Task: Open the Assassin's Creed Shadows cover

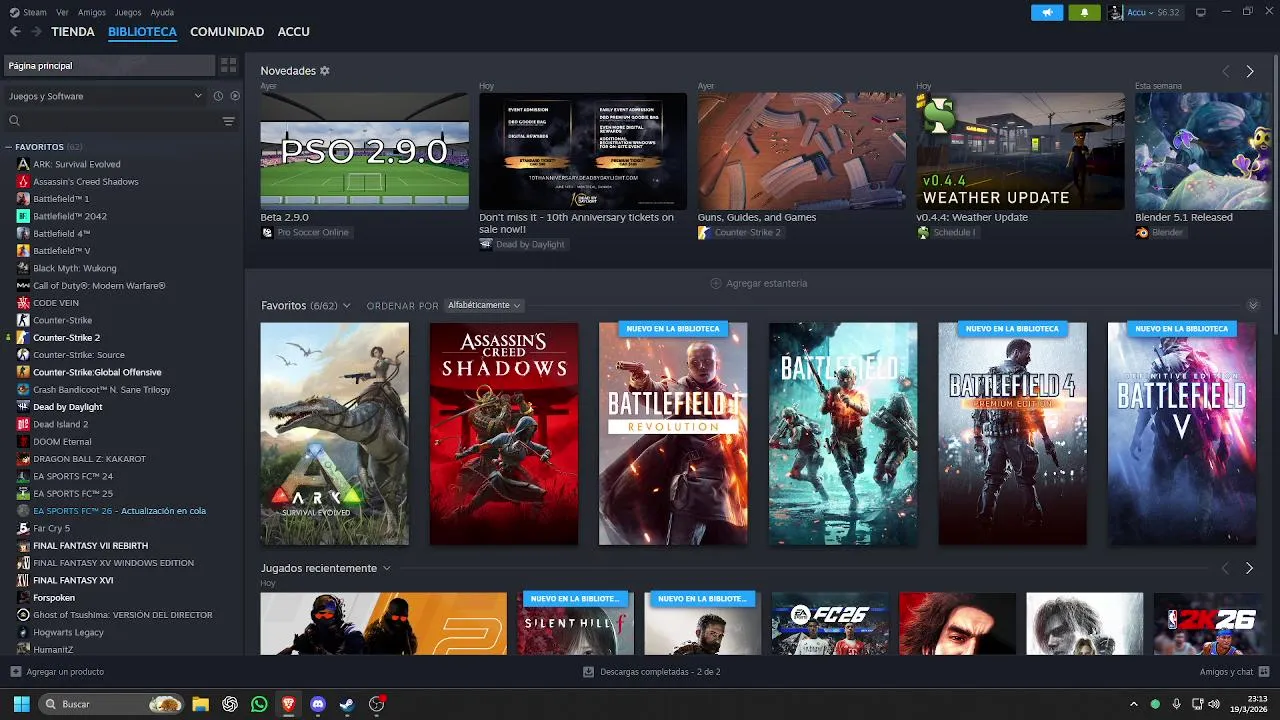Action: (x=504, y=434)
